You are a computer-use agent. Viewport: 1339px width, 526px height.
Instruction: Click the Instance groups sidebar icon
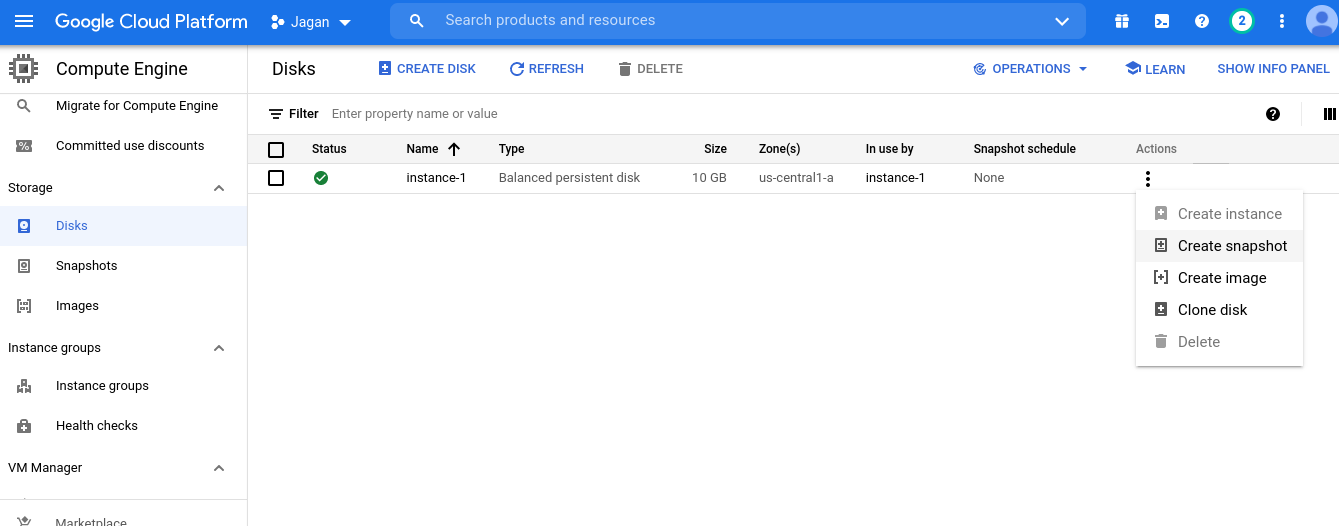[x=24, y=386]
